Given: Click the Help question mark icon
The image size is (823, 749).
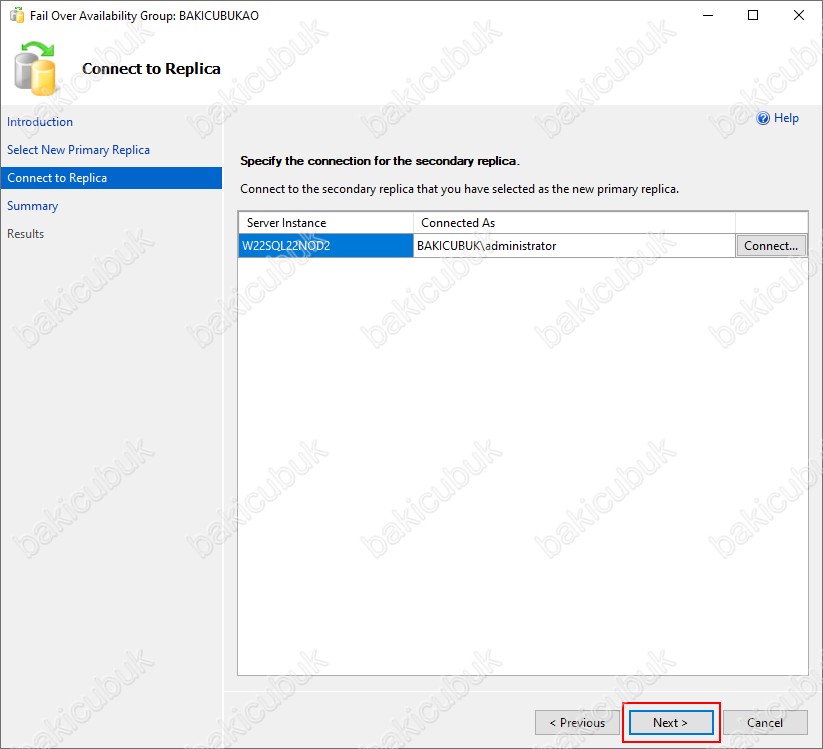Looking at the screenshot, I should [763, 118].
